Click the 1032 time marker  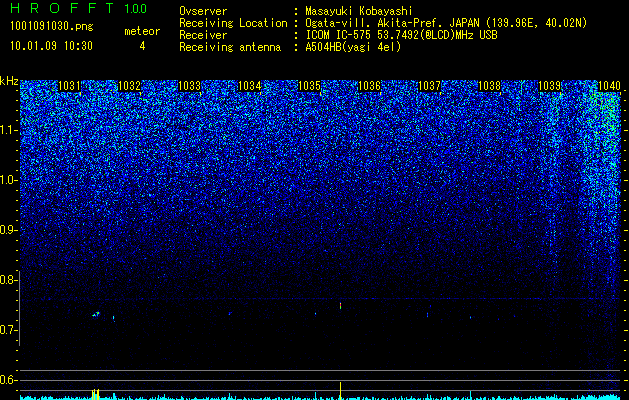129,86
